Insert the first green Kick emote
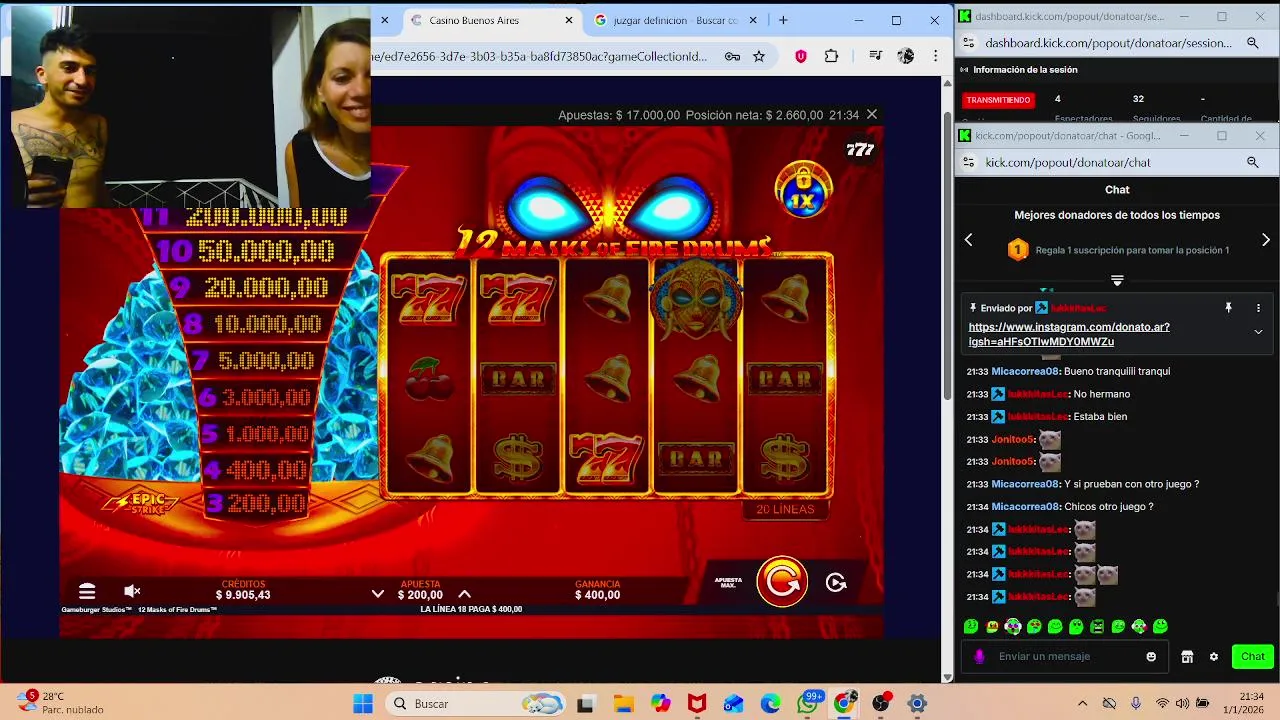Viewport: 1280px width, 720px height. point(970,627)
